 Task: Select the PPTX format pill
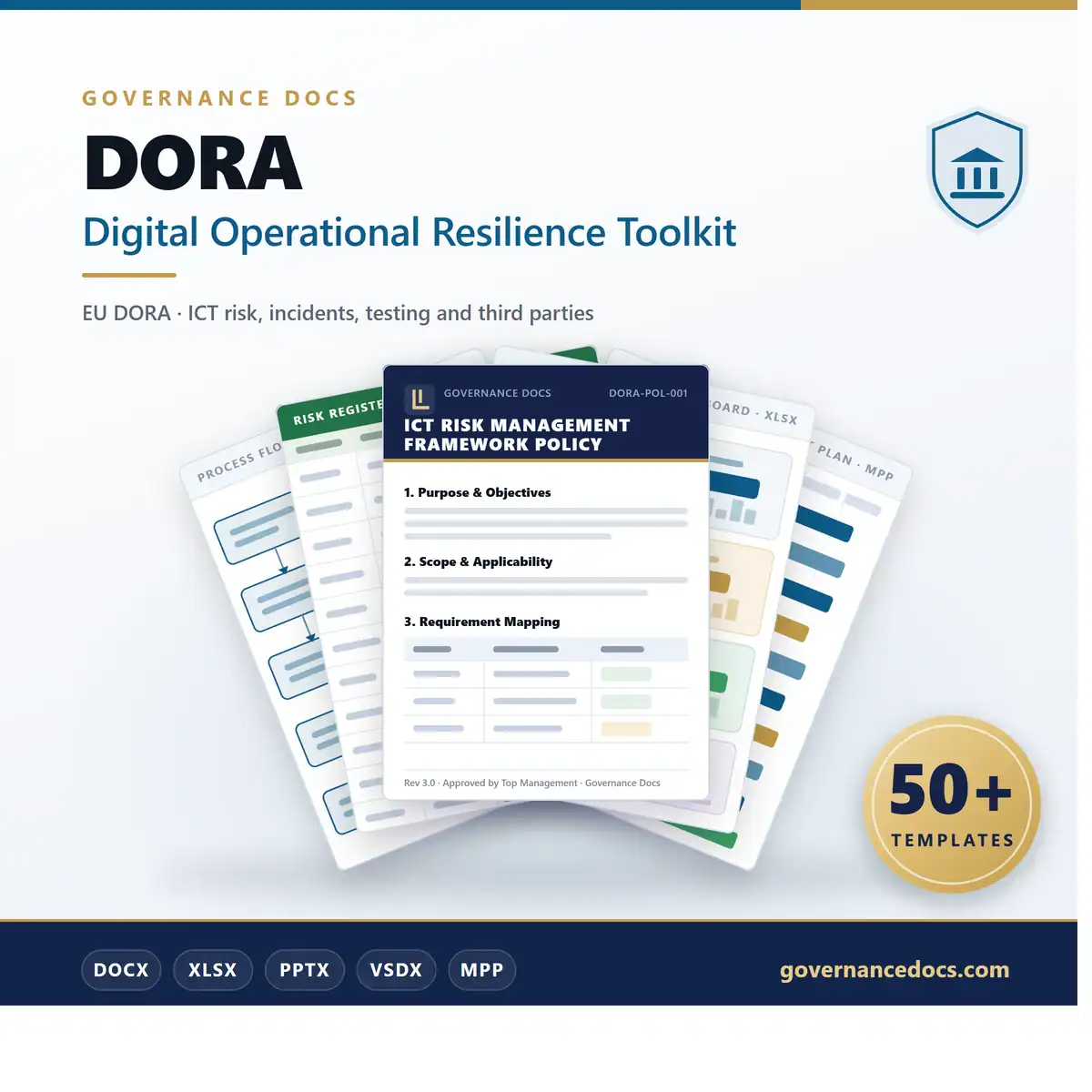tap(304, 970)
